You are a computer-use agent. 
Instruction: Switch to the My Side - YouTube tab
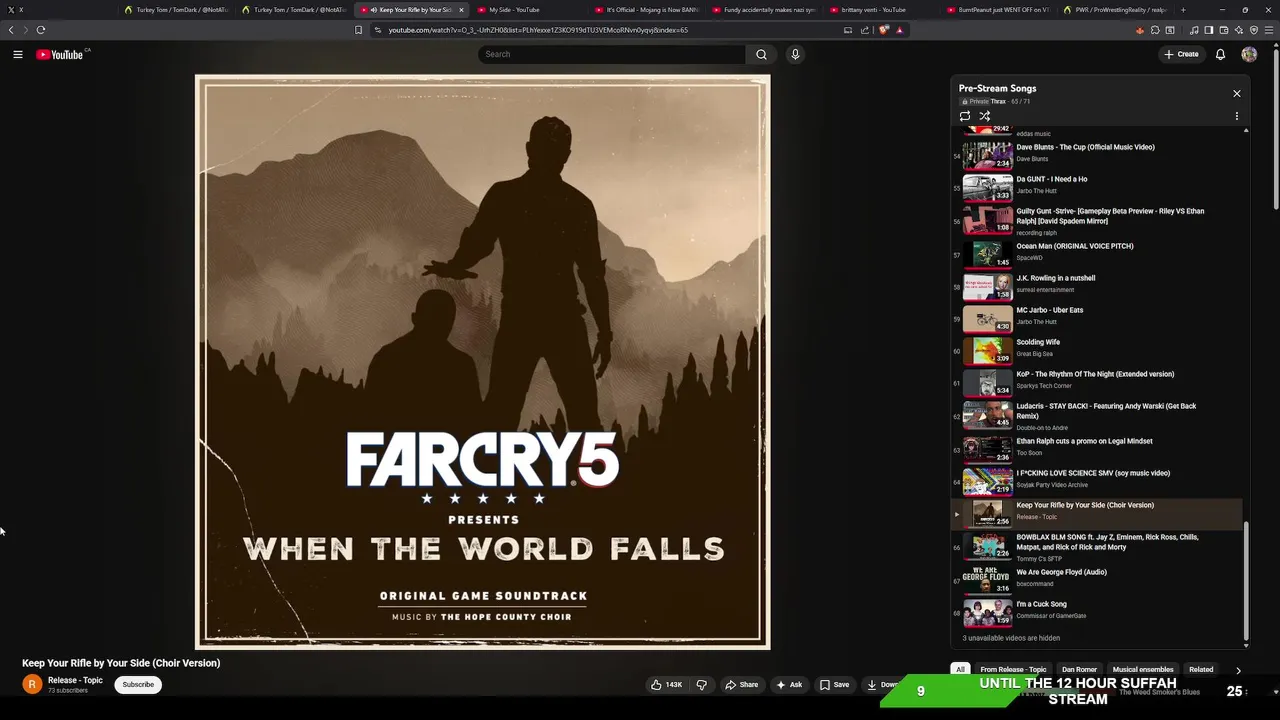pyautogui.click(x=530, y=10)
